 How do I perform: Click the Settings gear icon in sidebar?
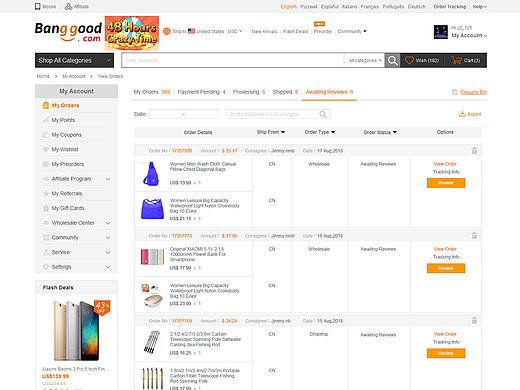point(46,267)
